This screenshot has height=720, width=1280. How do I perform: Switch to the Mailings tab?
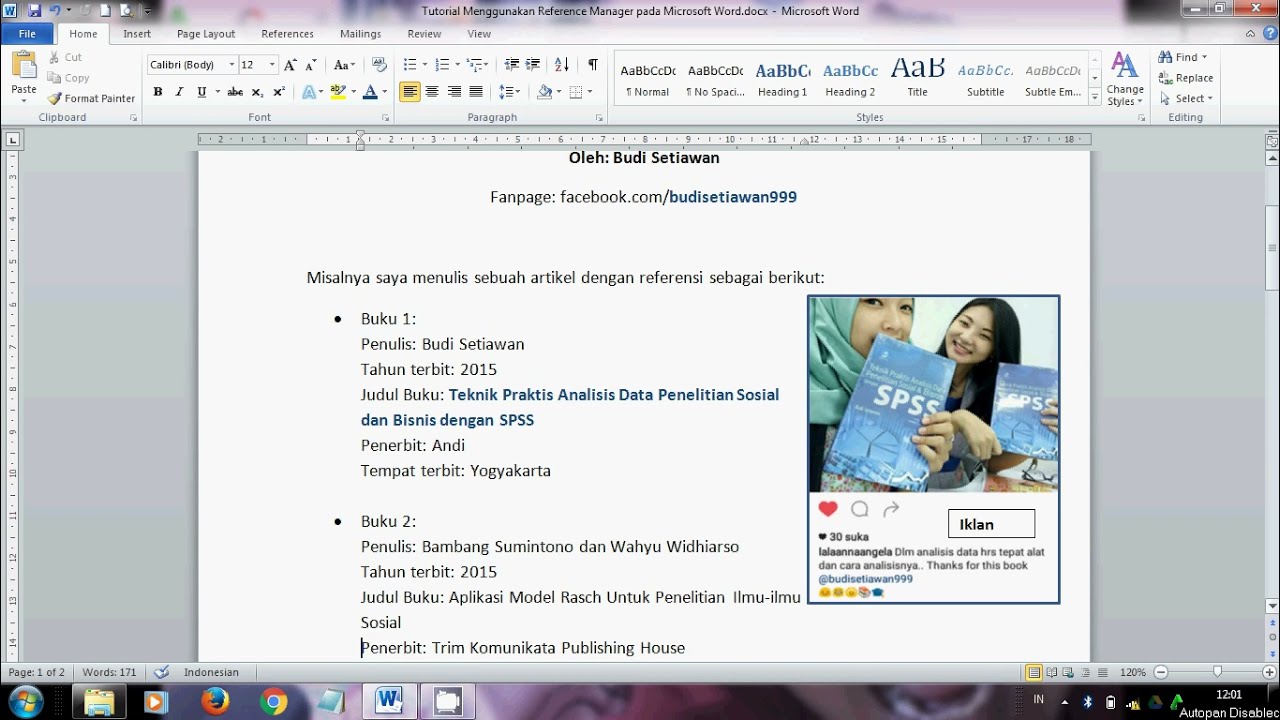coord(360,33)
